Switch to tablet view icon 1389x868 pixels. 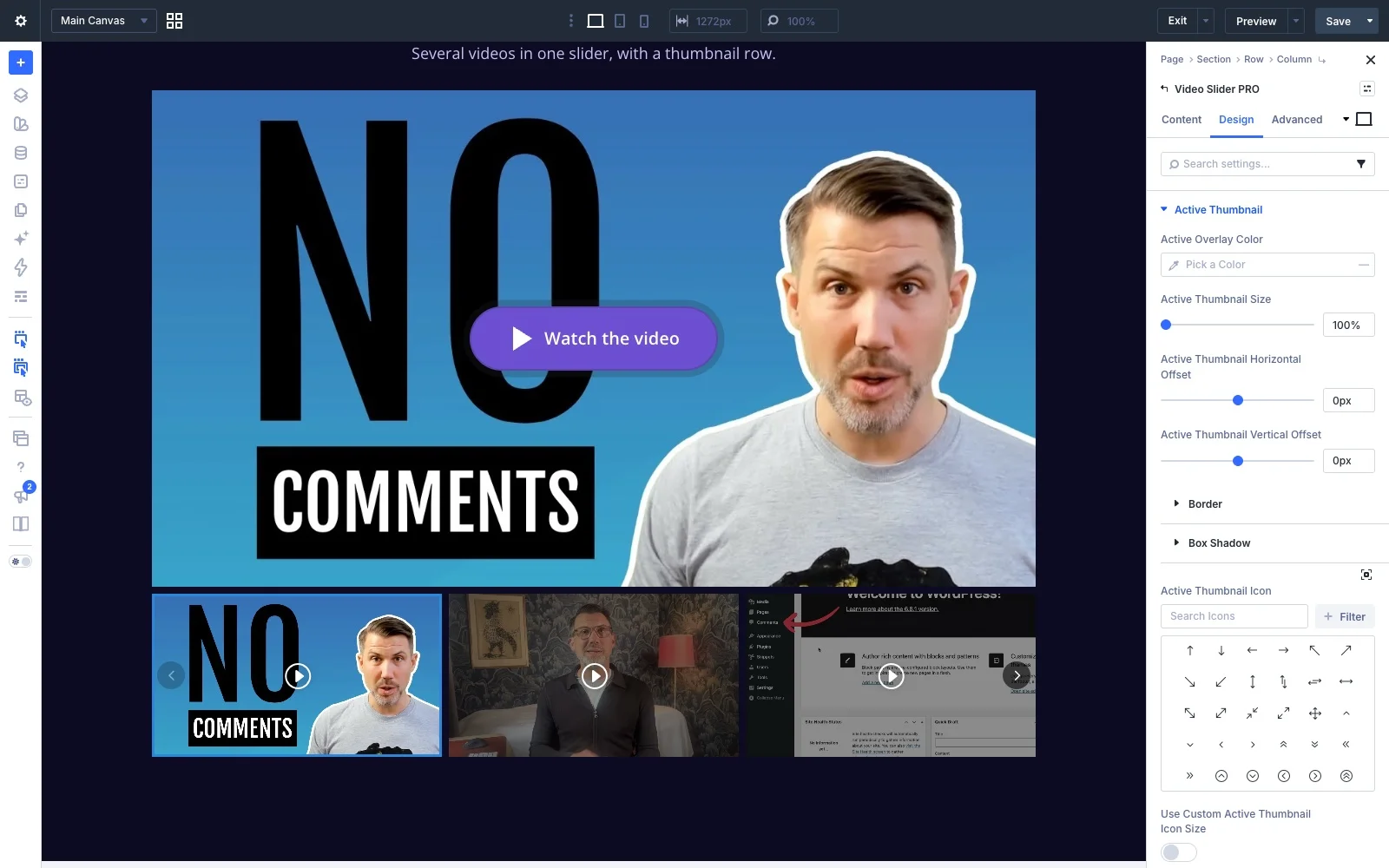point(620,21)
